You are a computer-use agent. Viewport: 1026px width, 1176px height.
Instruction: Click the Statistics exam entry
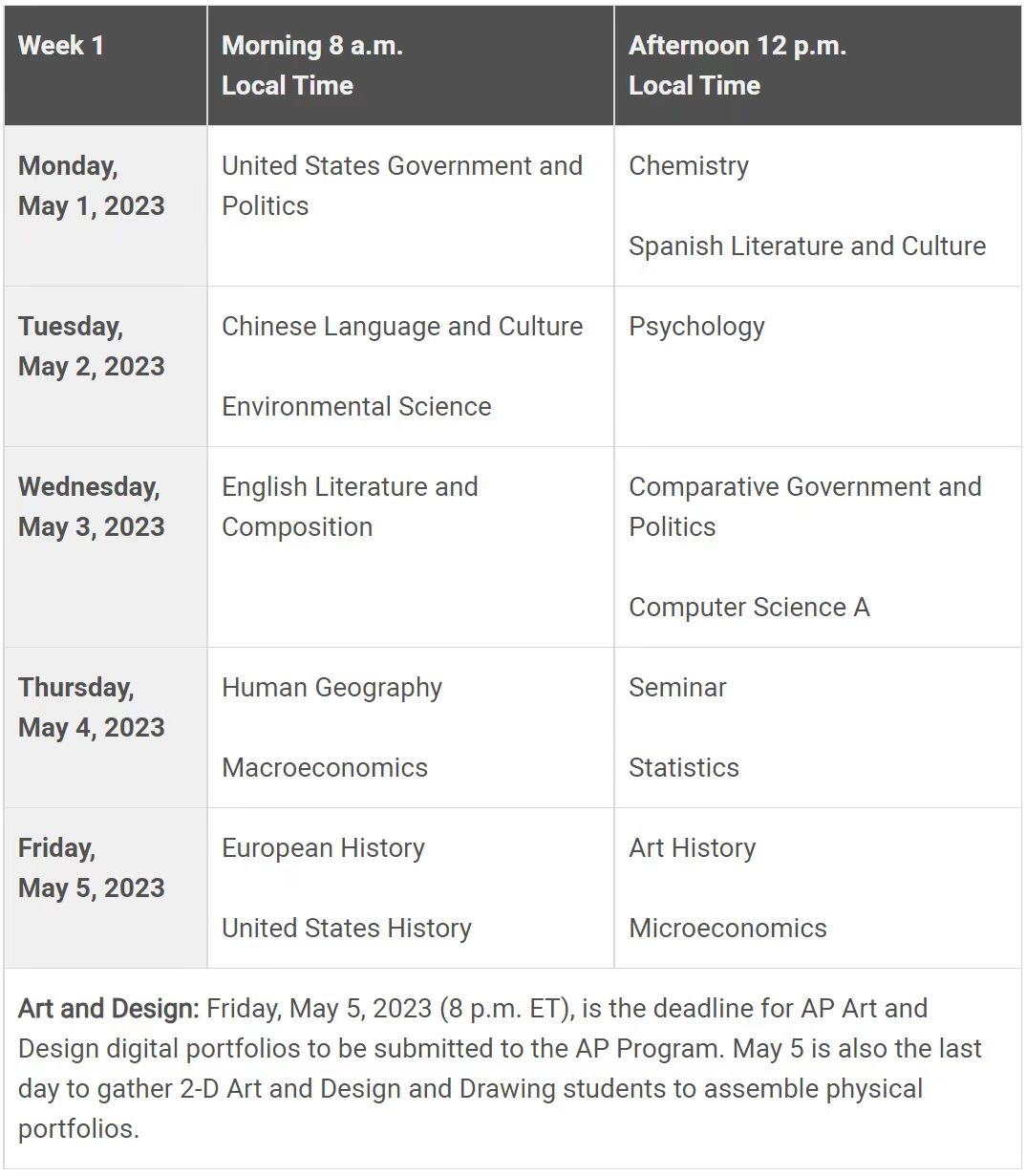pos(684,768)
